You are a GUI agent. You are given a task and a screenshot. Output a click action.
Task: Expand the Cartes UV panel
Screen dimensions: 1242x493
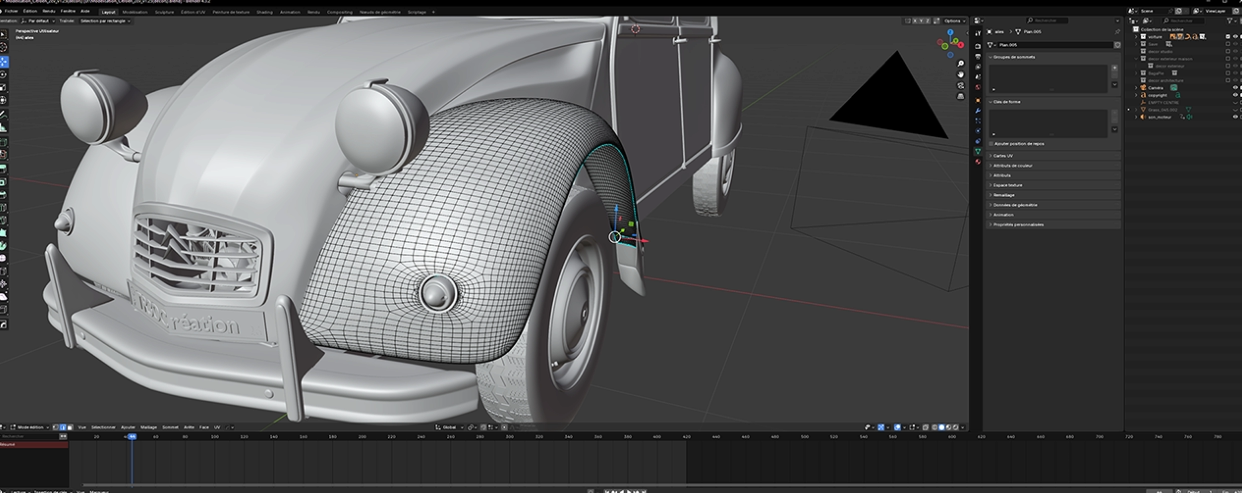(x=1003, y=156)
